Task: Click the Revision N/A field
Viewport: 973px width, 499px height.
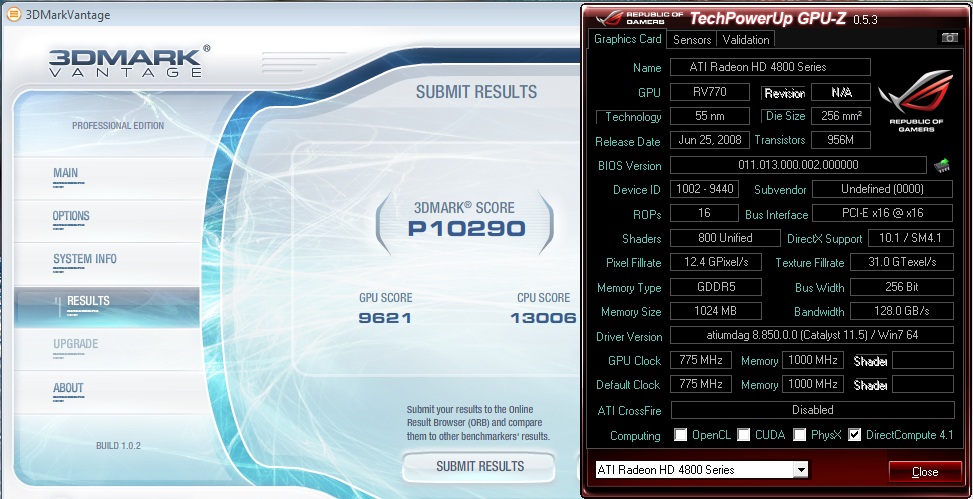Action: click(x=841, y=92)
